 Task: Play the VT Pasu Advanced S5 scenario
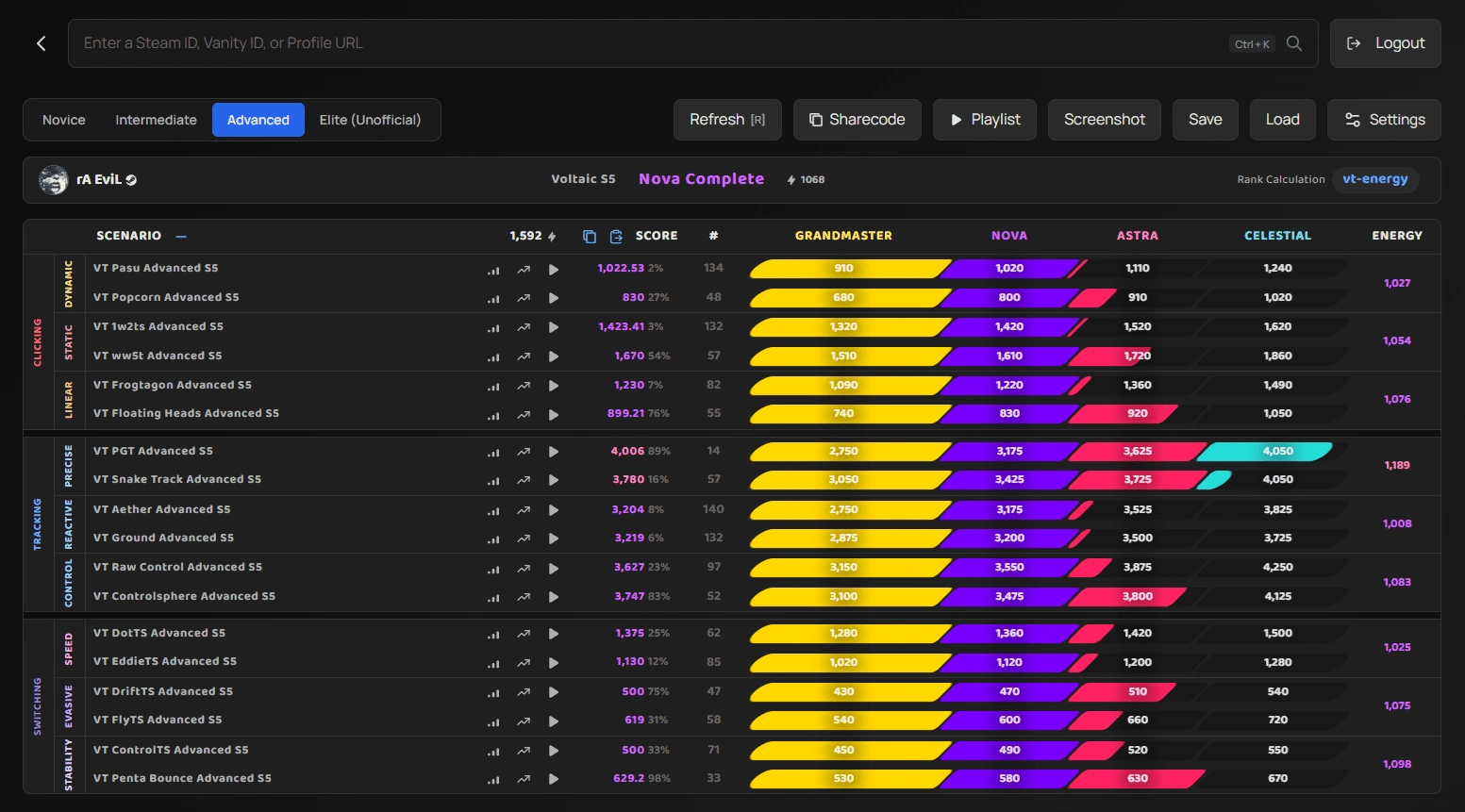pos(554,269)
